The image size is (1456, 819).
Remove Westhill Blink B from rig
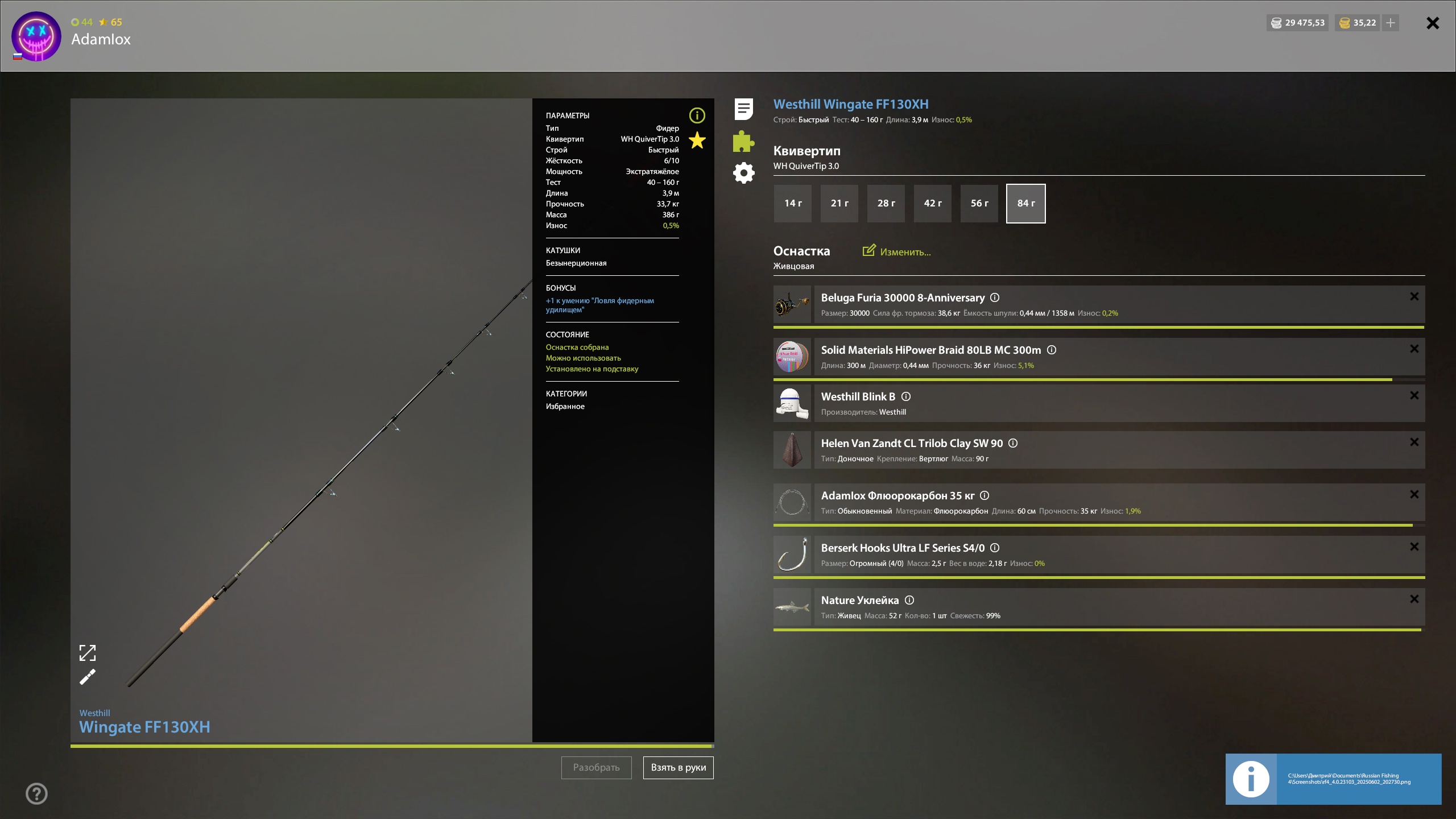click(x=1414, y=395)
